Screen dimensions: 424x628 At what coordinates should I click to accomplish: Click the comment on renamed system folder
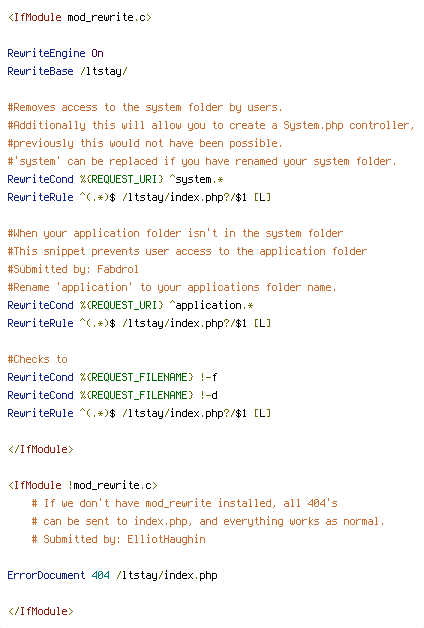(202, 161)
